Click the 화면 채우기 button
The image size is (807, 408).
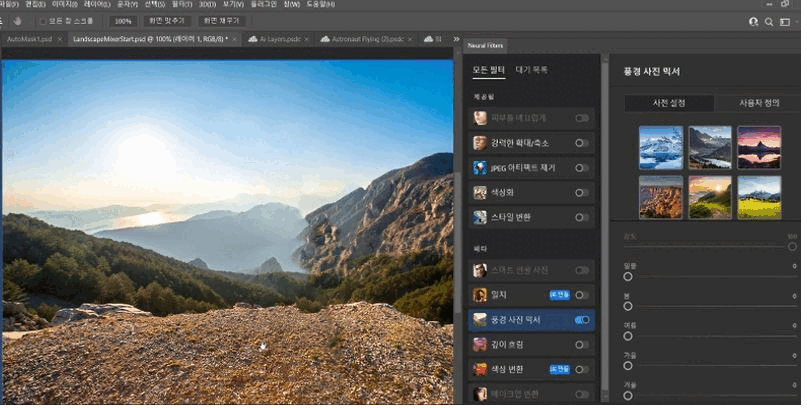222,21
